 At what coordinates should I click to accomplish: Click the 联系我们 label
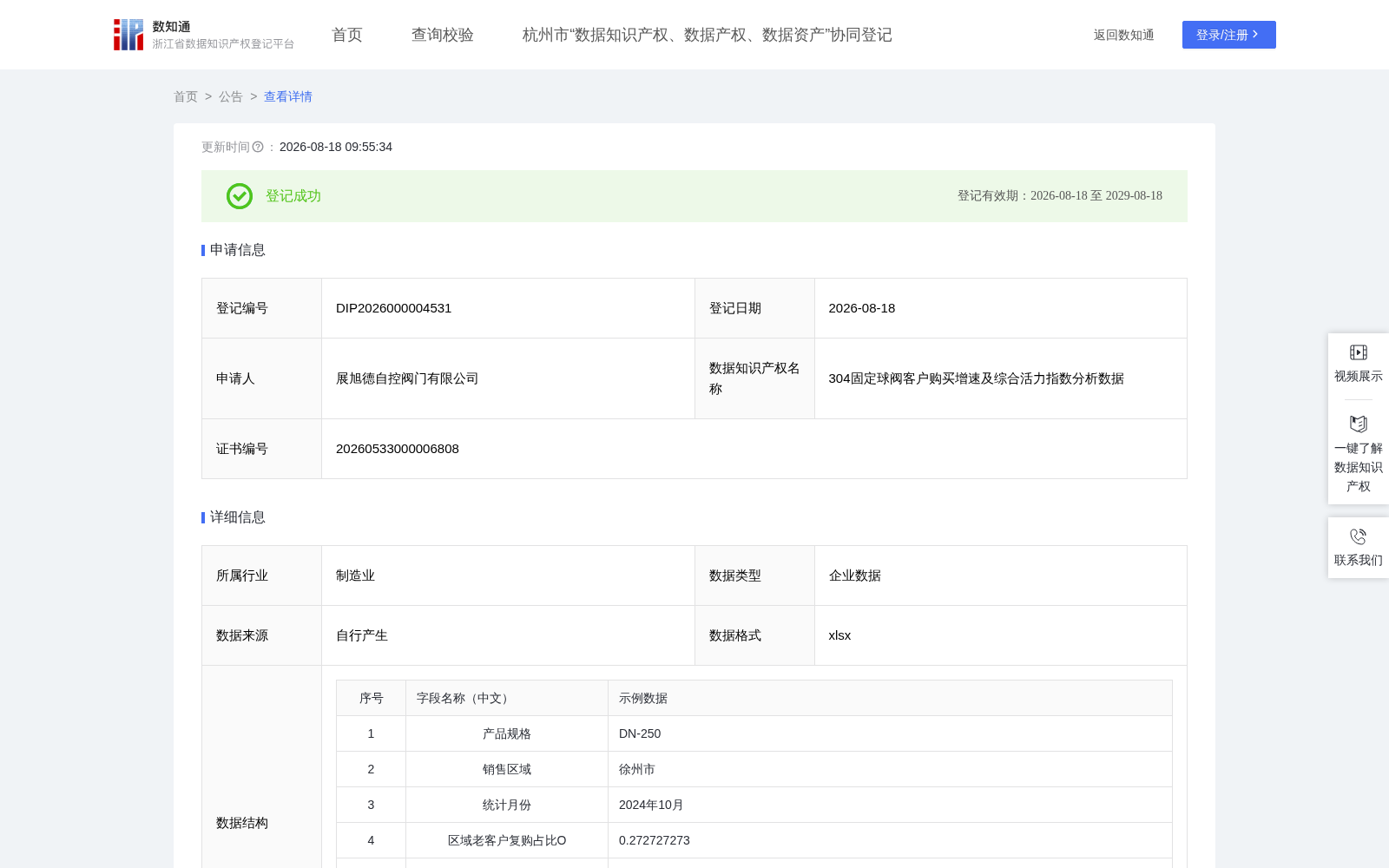click(1359, 560)
